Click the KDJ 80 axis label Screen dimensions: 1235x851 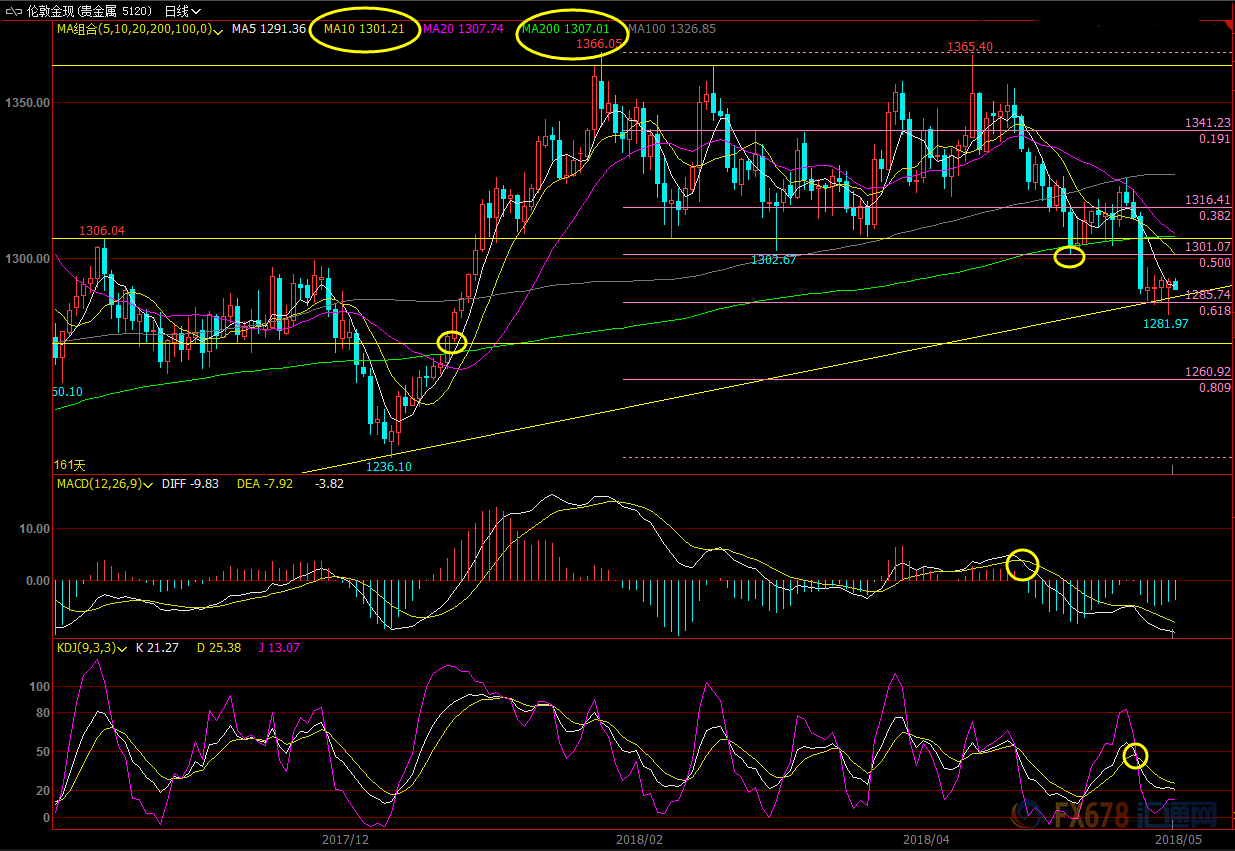pos(42,713)
